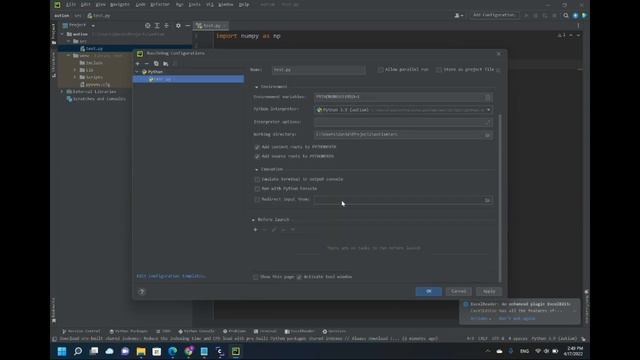Image resolution: width=640 pixels, height=360 pixels.
Task: Expand all in Project panel
Action: click(157, 25)
